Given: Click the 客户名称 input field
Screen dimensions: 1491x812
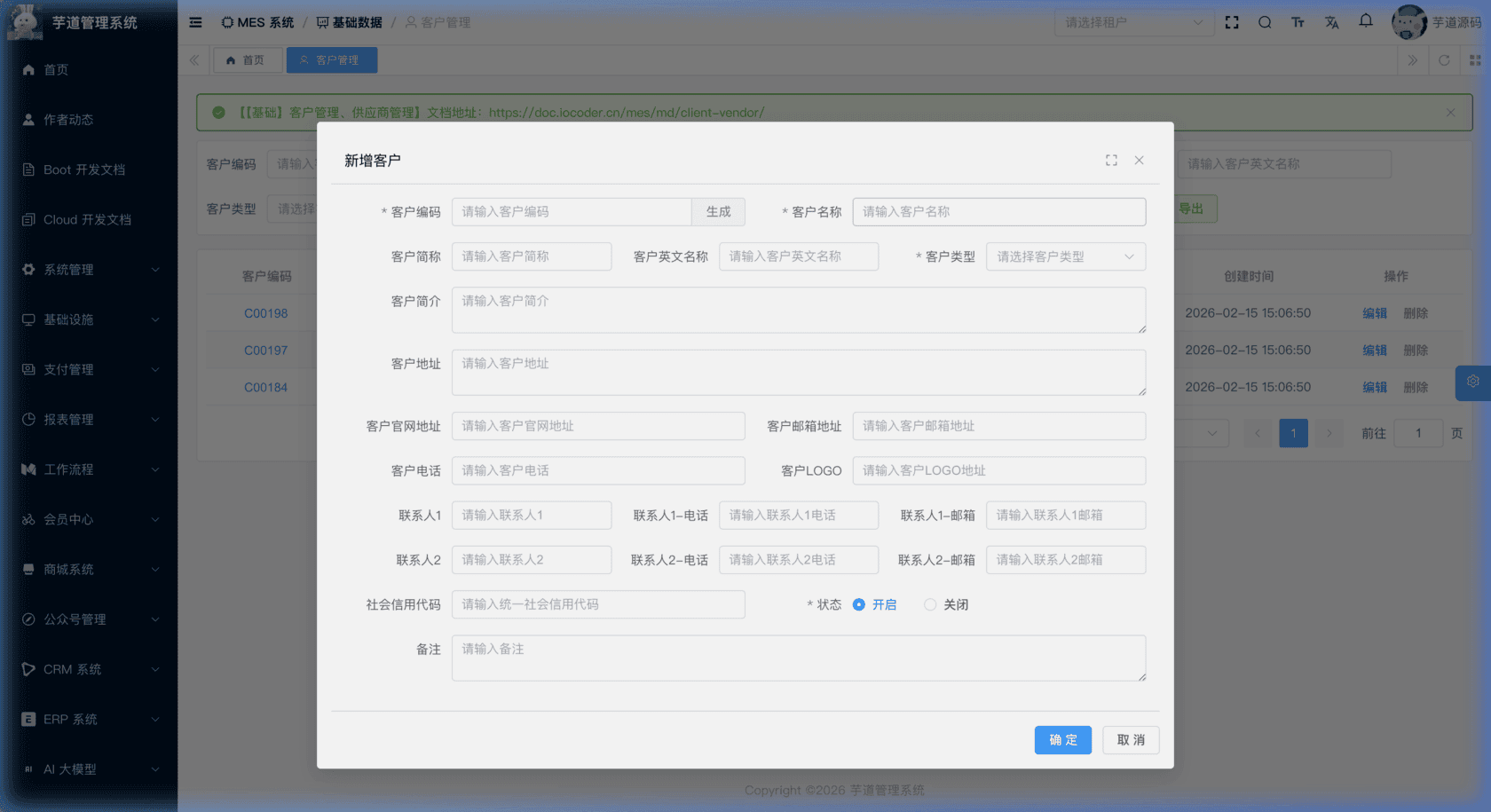Looking at the screenshot, I should pos(998,212).
